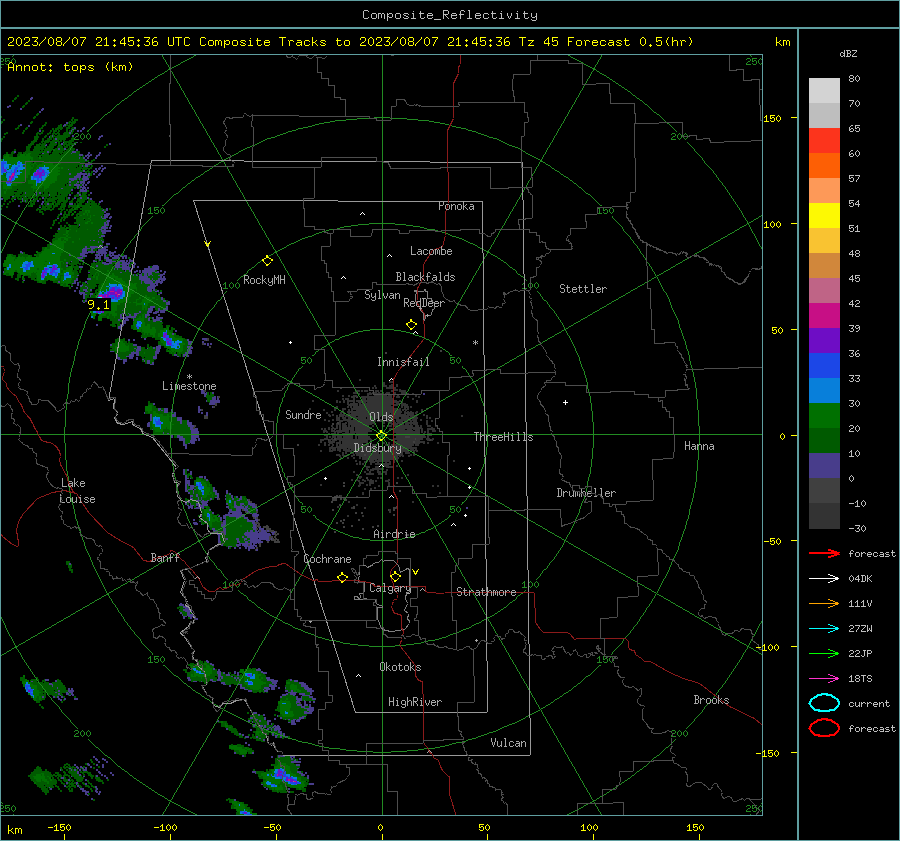Click the orange 111V arrow legend icon
Viewport: 900px width, 841px height.
[x=824, y=603]
